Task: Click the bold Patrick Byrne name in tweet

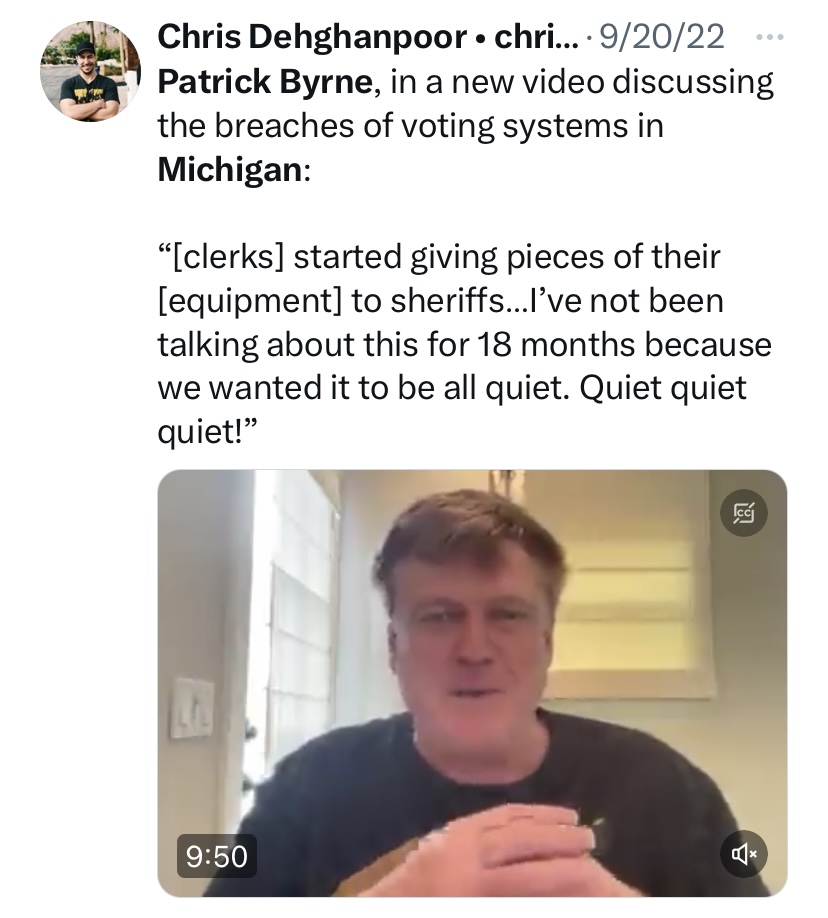Action: (265, 81)
